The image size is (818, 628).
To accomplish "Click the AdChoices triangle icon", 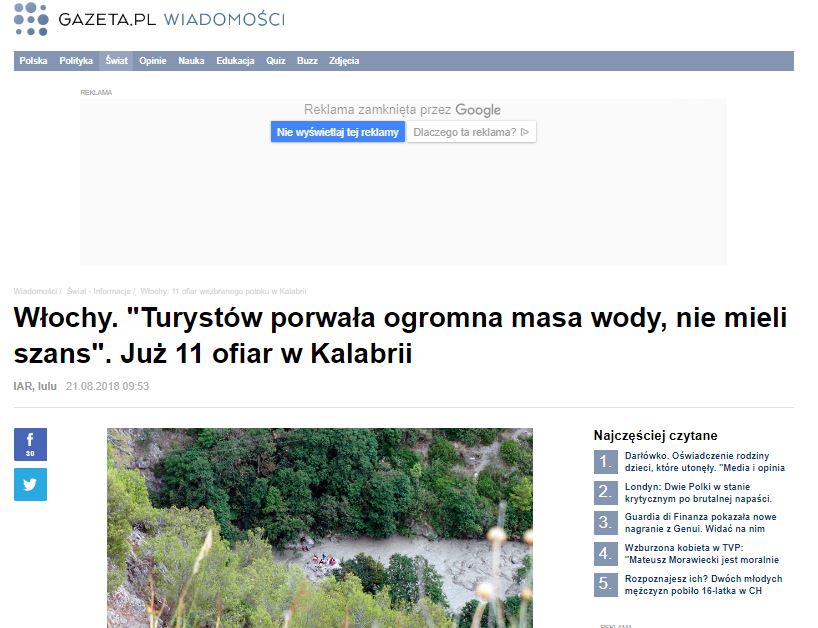I will point(525,132).
